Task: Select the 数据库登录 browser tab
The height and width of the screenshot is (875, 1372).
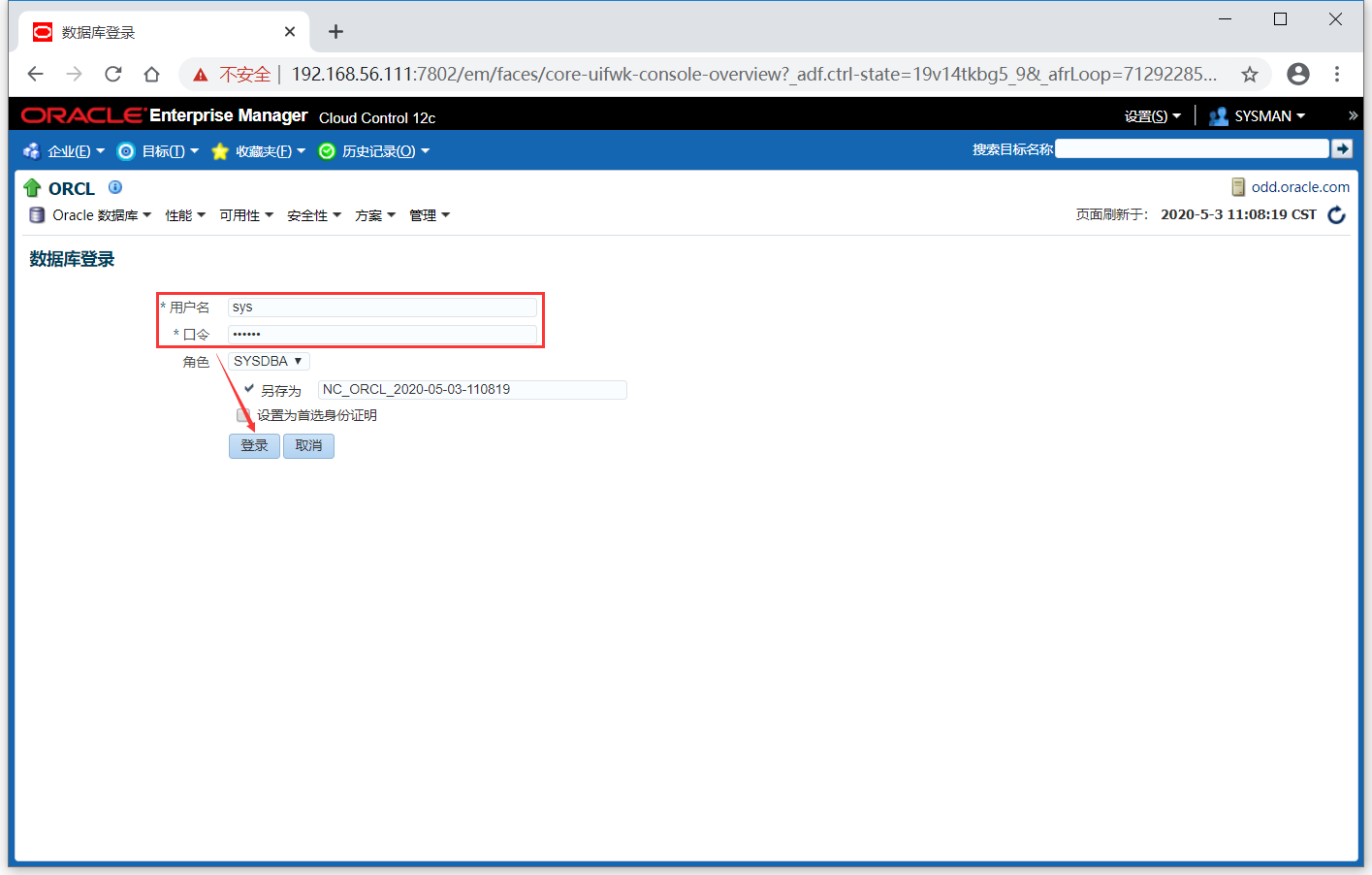Action: 163,32
